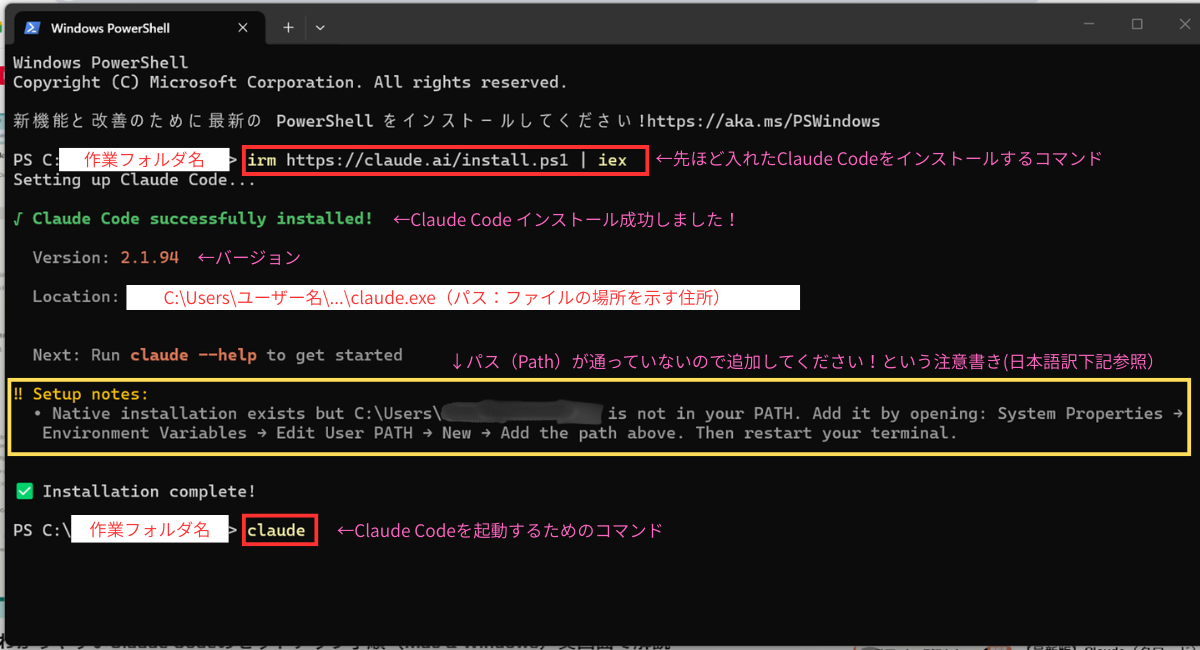This screenshot has height=650, width=1200.
Task: Click the version number 2.1.94
Action: (x=150, y=257)
